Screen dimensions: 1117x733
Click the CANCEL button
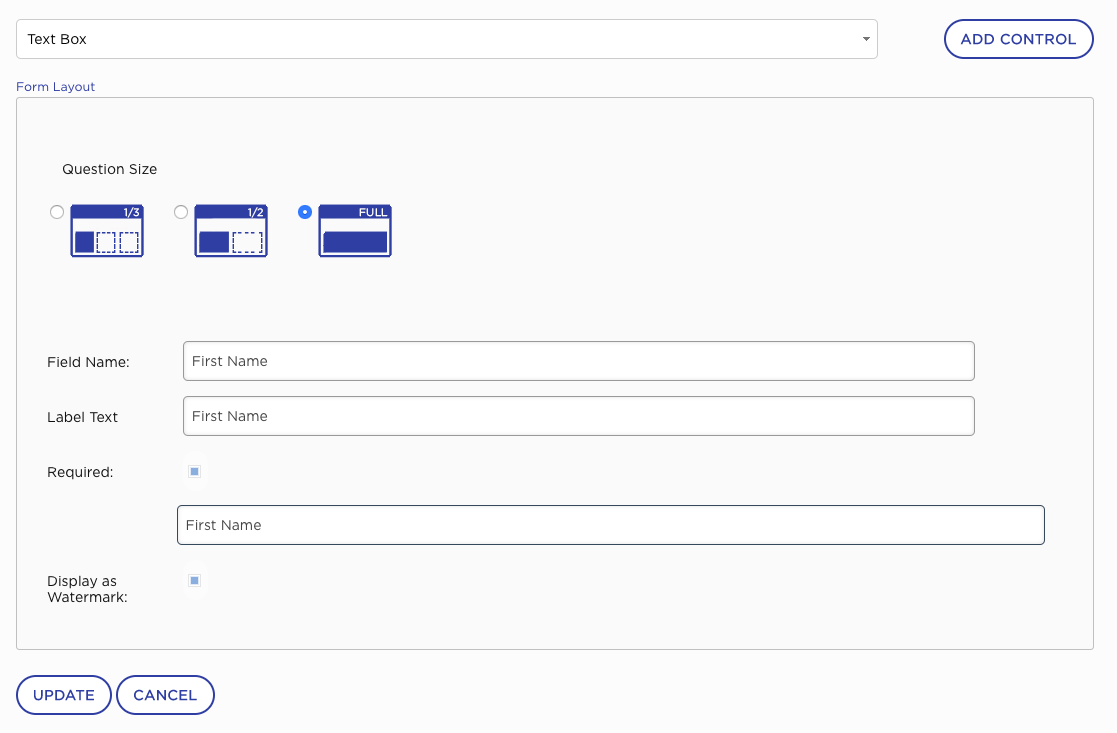(165, 695)
